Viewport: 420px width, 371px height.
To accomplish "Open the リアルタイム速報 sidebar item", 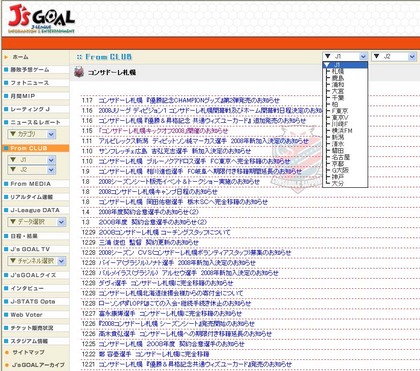I will [x=31, y=197].
